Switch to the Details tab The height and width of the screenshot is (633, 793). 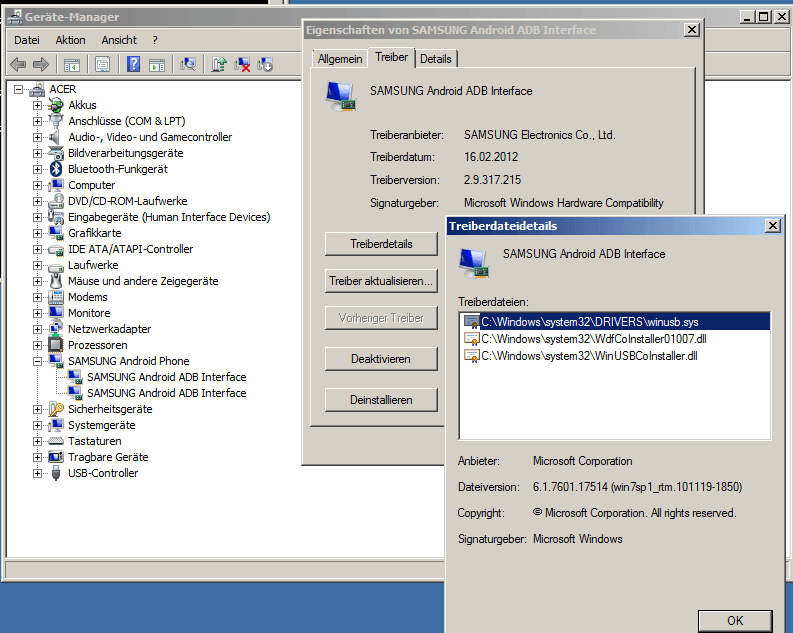[435, 59]
